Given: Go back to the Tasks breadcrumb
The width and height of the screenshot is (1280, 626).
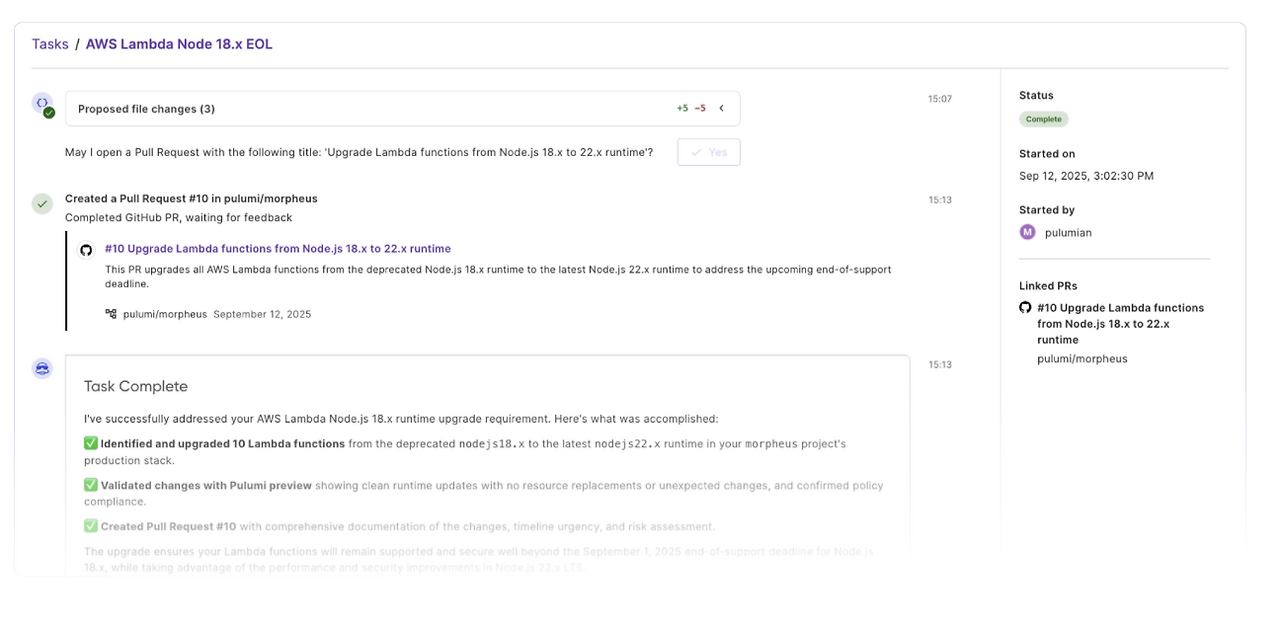Looking at the screenshot, I should pyautogui.click(x=50, y=44).
